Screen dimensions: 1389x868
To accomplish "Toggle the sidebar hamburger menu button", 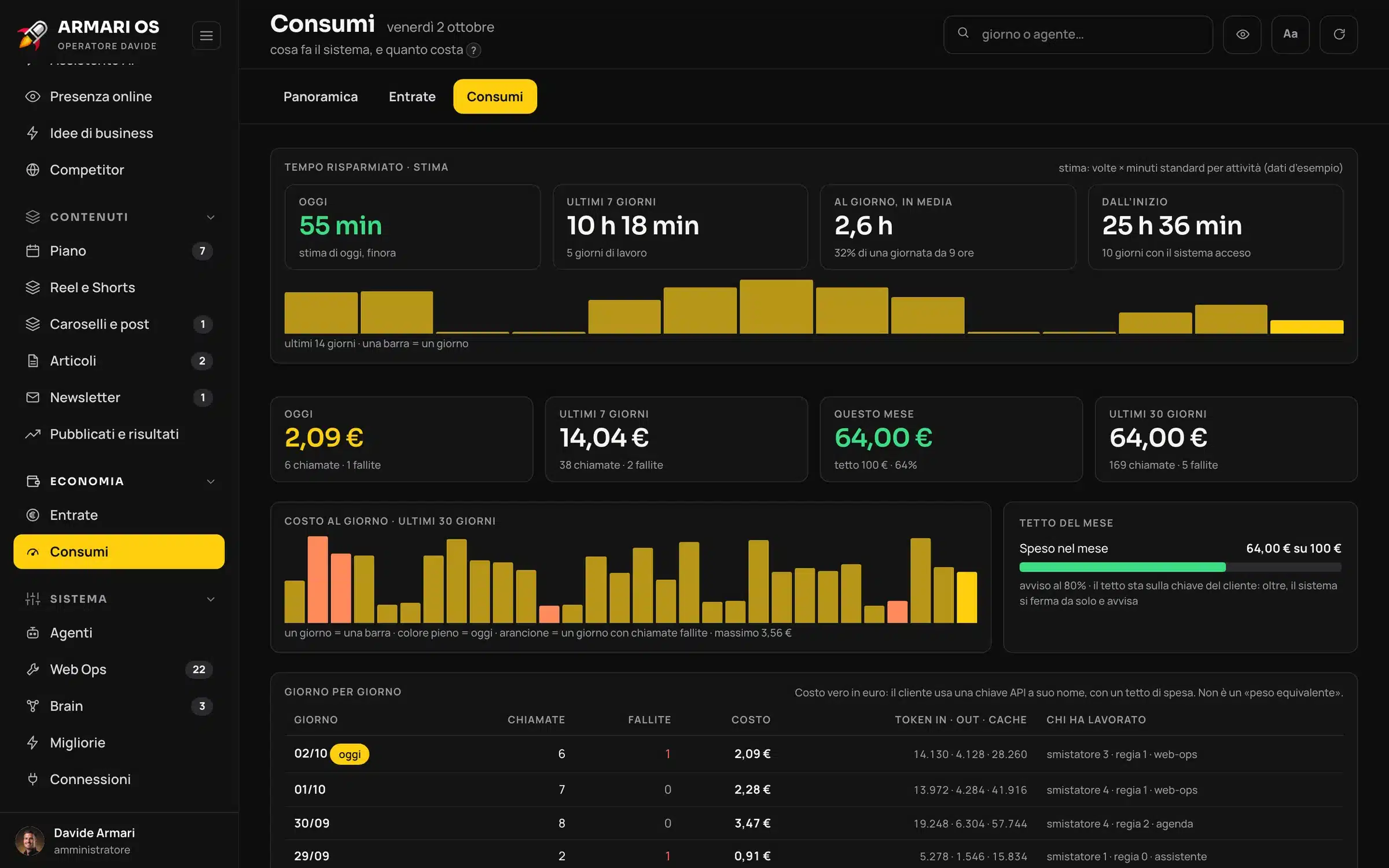I will click(x=206, y=36).
